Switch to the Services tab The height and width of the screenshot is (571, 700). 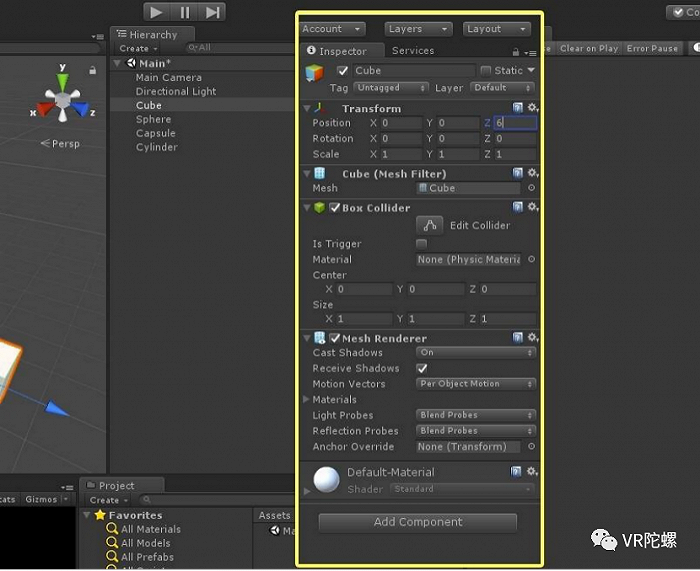(x=413, y=51)
